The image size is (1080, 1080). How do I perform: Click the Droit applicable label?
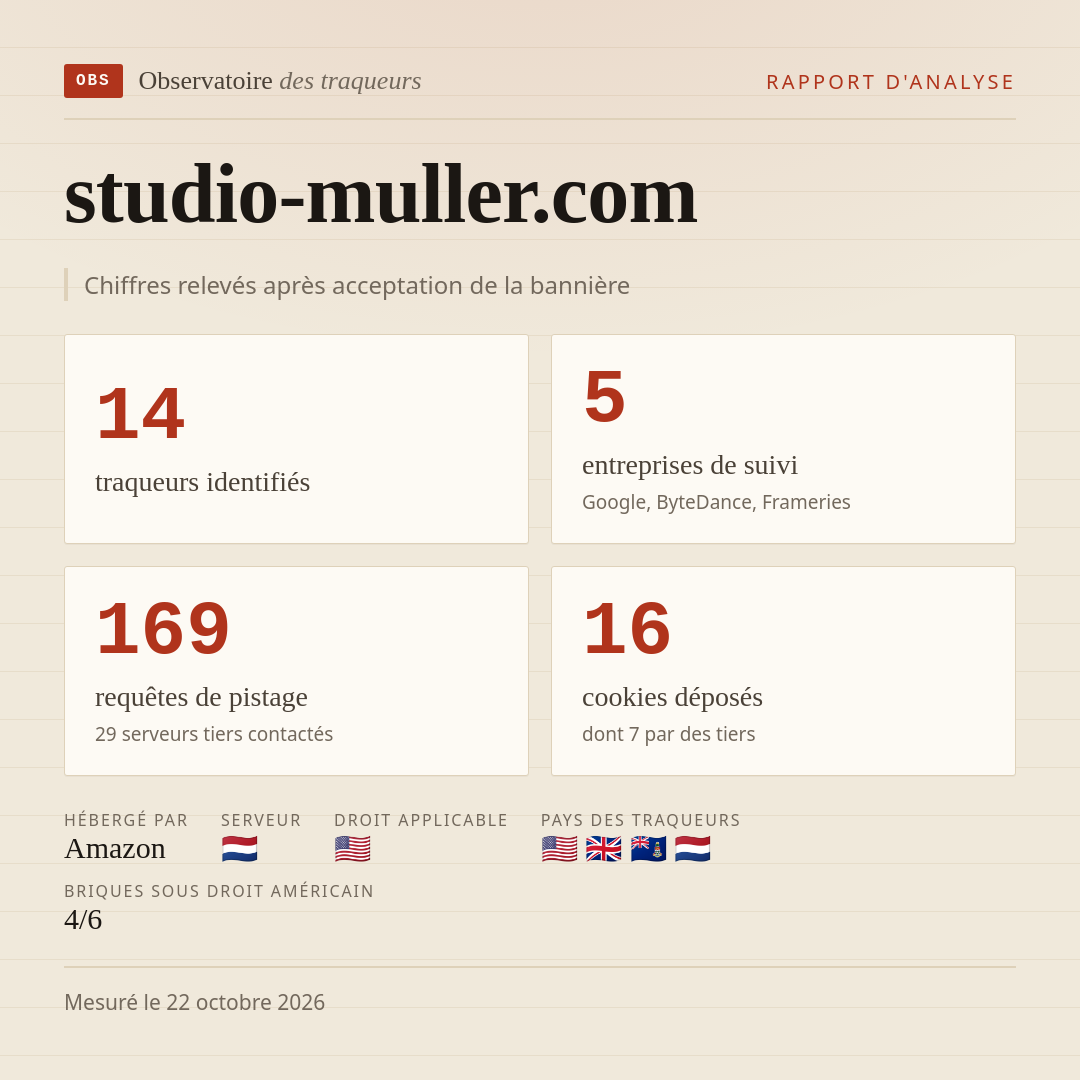tap(421, 820)
